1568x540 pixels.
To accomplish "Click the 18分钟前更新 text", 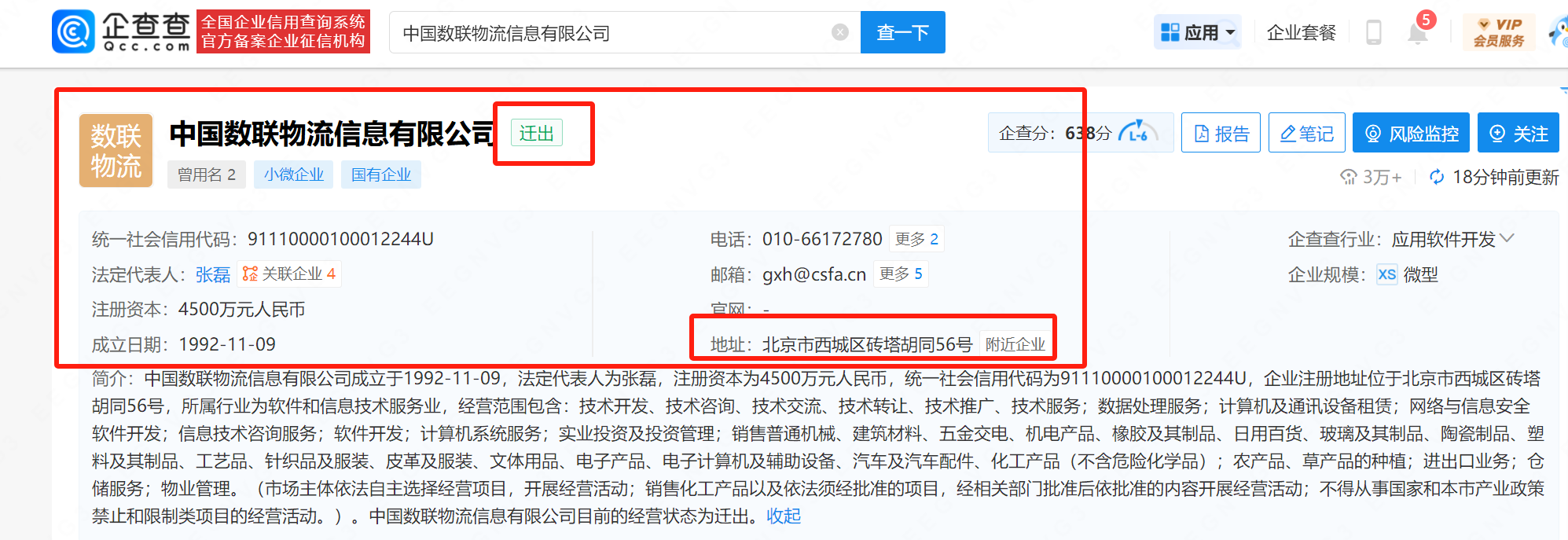I will 1505,177.
